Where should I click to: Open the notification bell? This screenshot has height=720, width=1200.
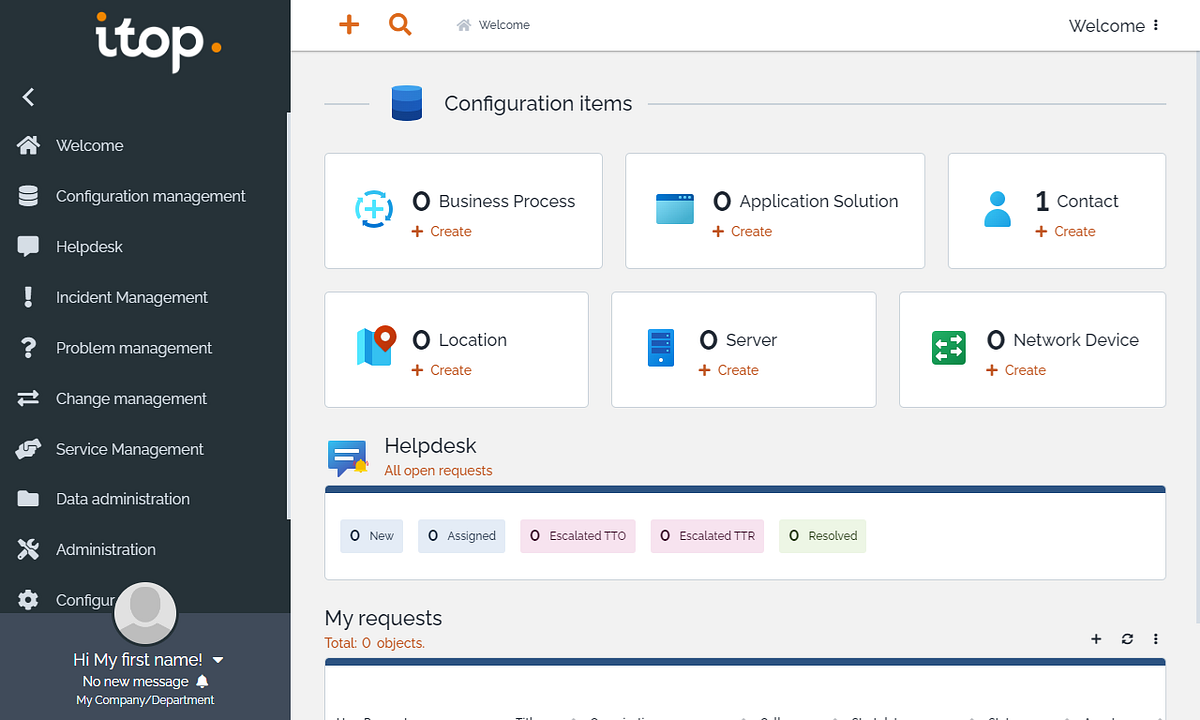coord(202,680)
